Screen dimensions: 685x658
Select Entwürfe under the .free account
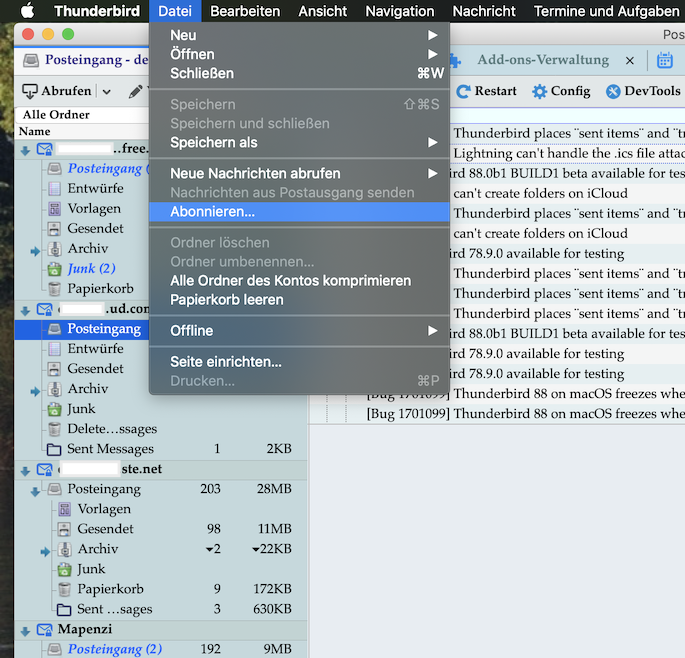95,188
